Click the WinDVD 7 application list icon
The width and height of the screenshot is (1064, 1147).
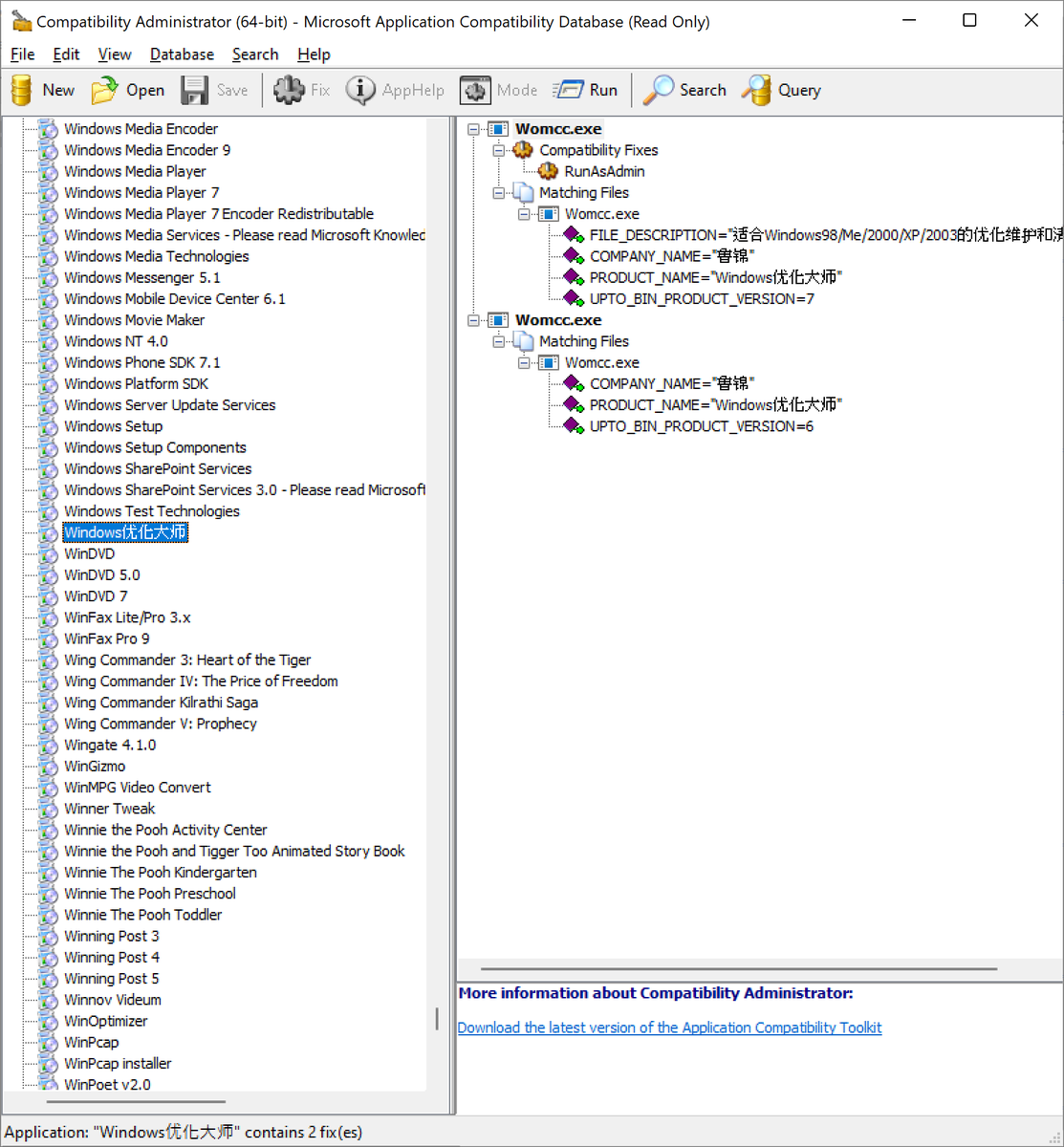[48, 596]
